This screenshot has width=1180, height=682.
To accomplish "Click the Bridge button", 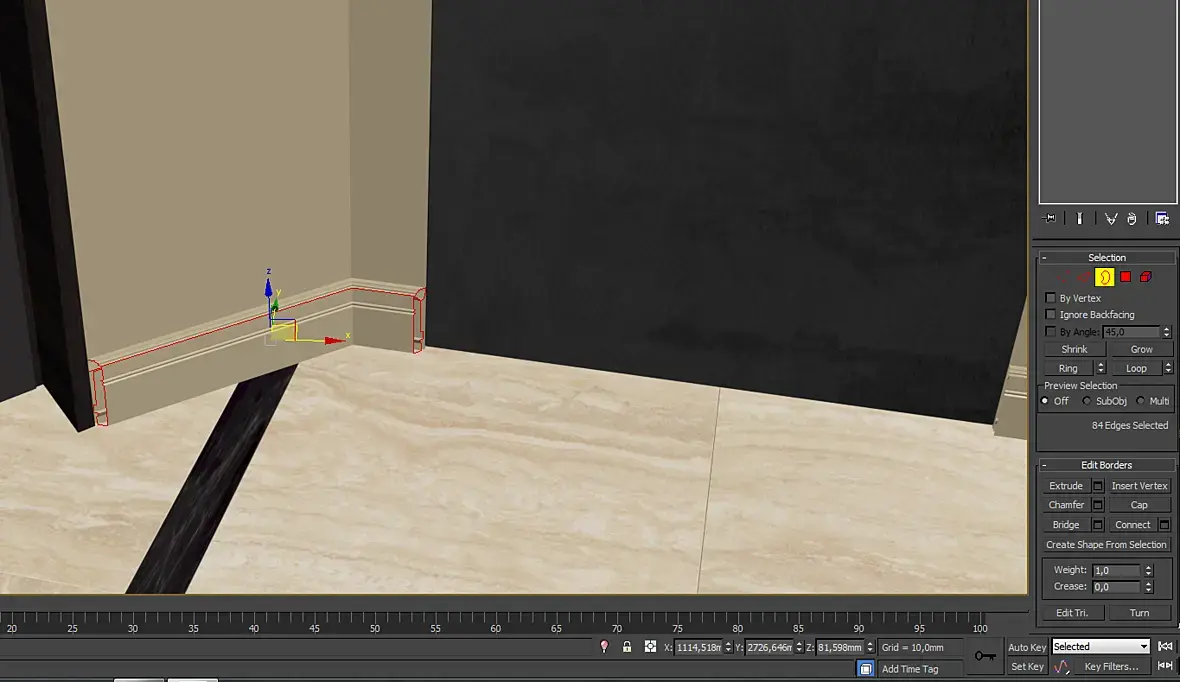I will [x=1066, y=525].
